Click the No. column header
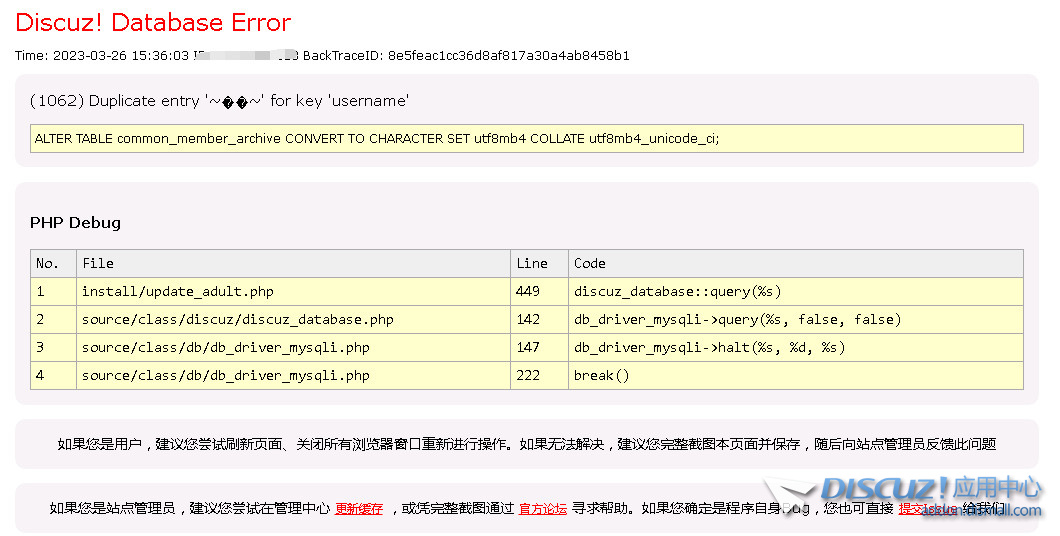The image size is (1060, 536). pos(47,264)
